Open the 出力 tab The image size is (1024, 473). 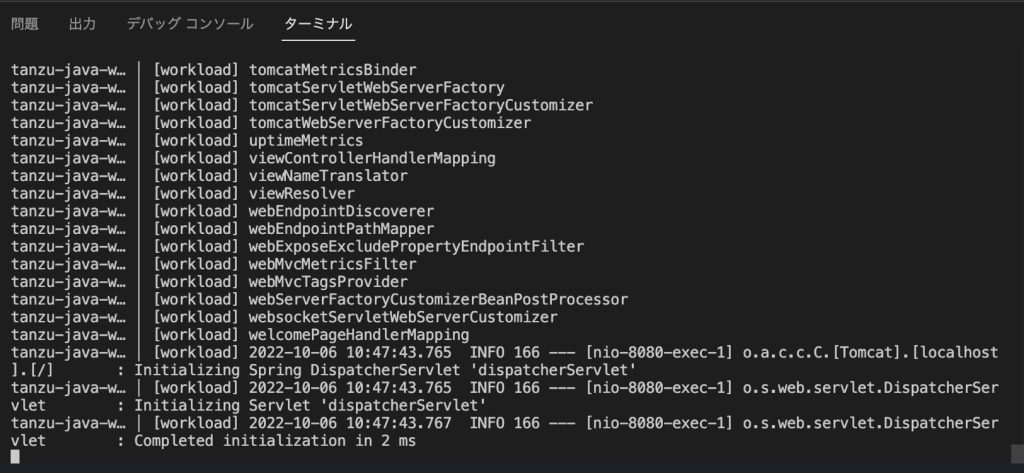point(82,23)
